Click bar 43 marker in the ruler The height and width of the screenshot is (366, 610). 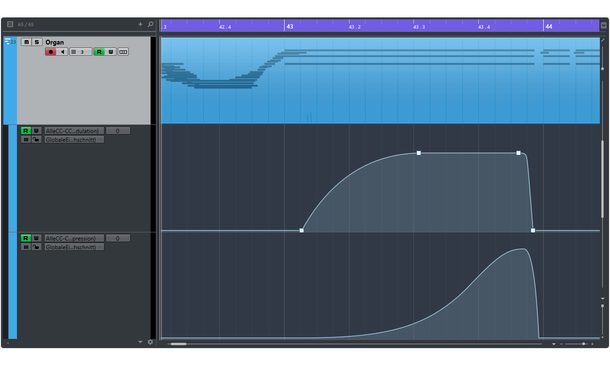point(289,26)
